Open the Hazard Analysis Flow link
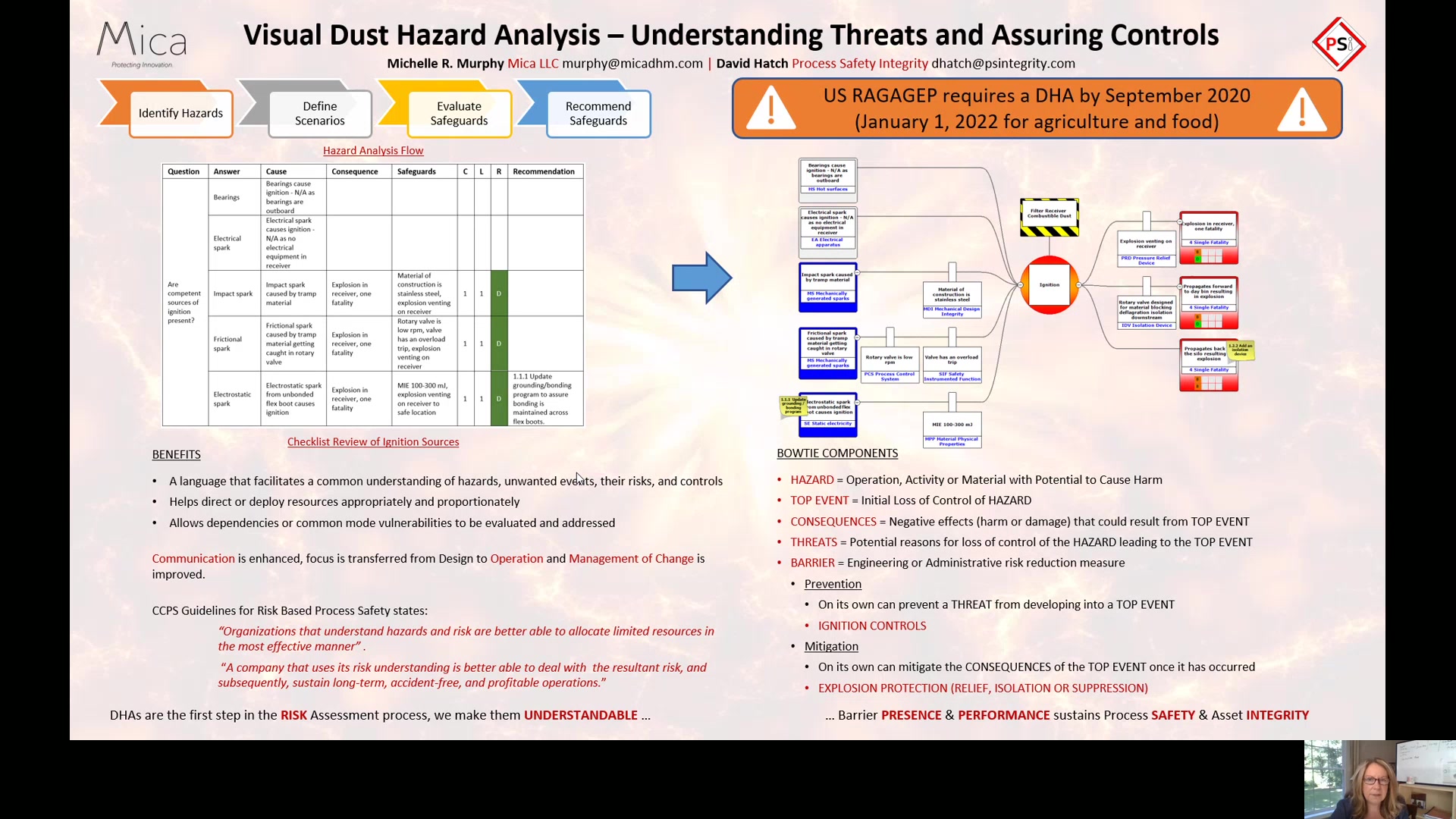This screenshot has height=819, width=1456. point(373,150)
